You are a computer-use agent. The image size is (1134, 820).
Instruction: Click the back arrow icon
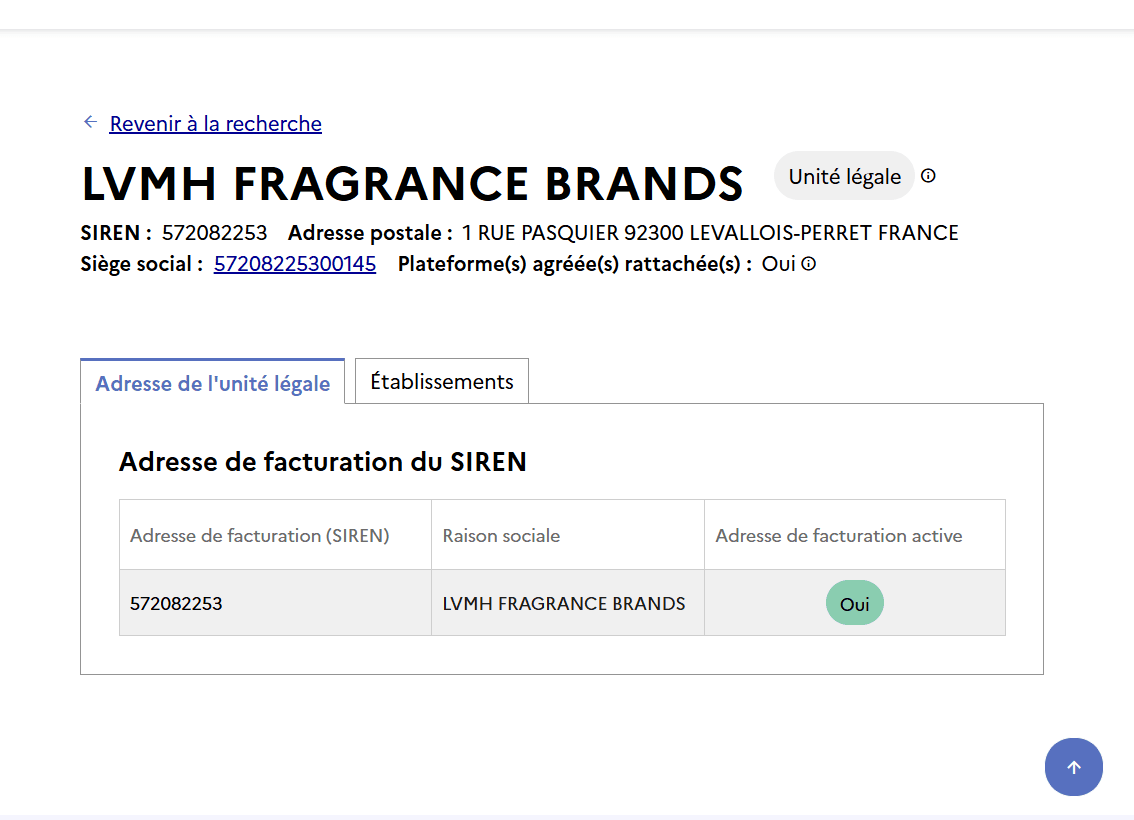coord(90,122)
